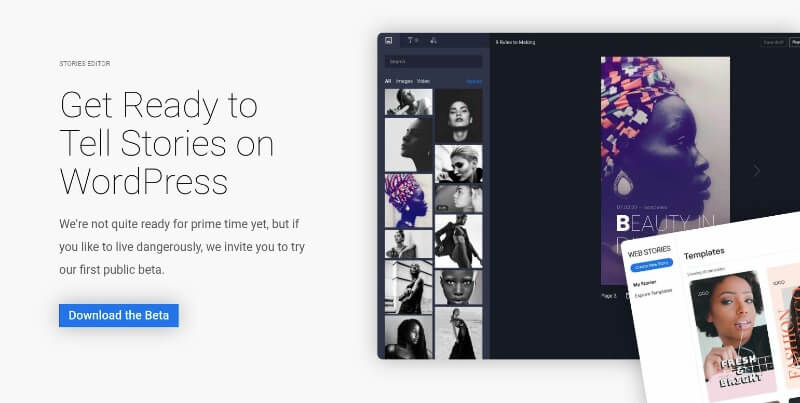Click the Web Stories dashboard title
Screen dimensions: 800x403
(649, 251)
